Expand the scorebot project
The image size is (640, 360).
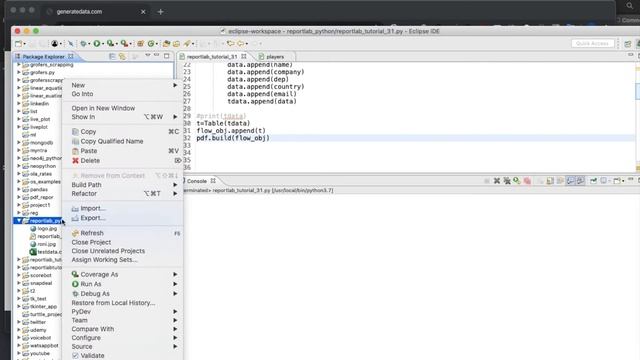pyautogui.click(x=19, y=275)
